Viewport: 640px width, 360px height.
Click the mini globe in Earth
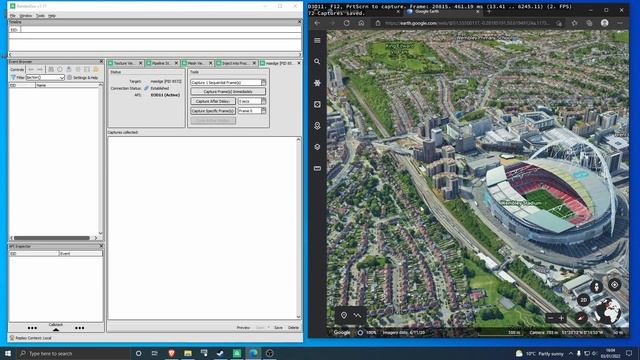click(608, 311)
